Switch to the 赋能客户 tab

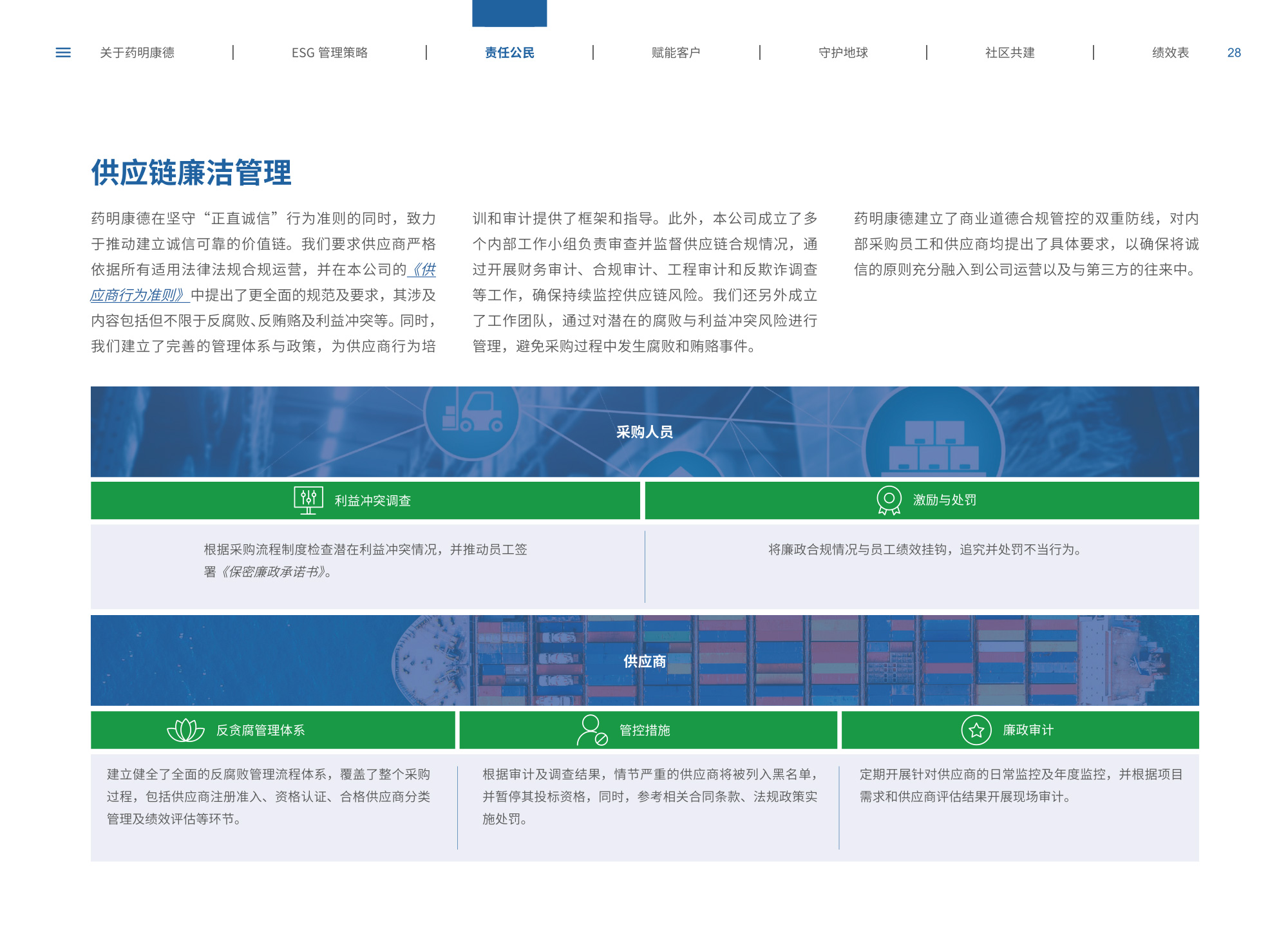[x=676, y=53]
